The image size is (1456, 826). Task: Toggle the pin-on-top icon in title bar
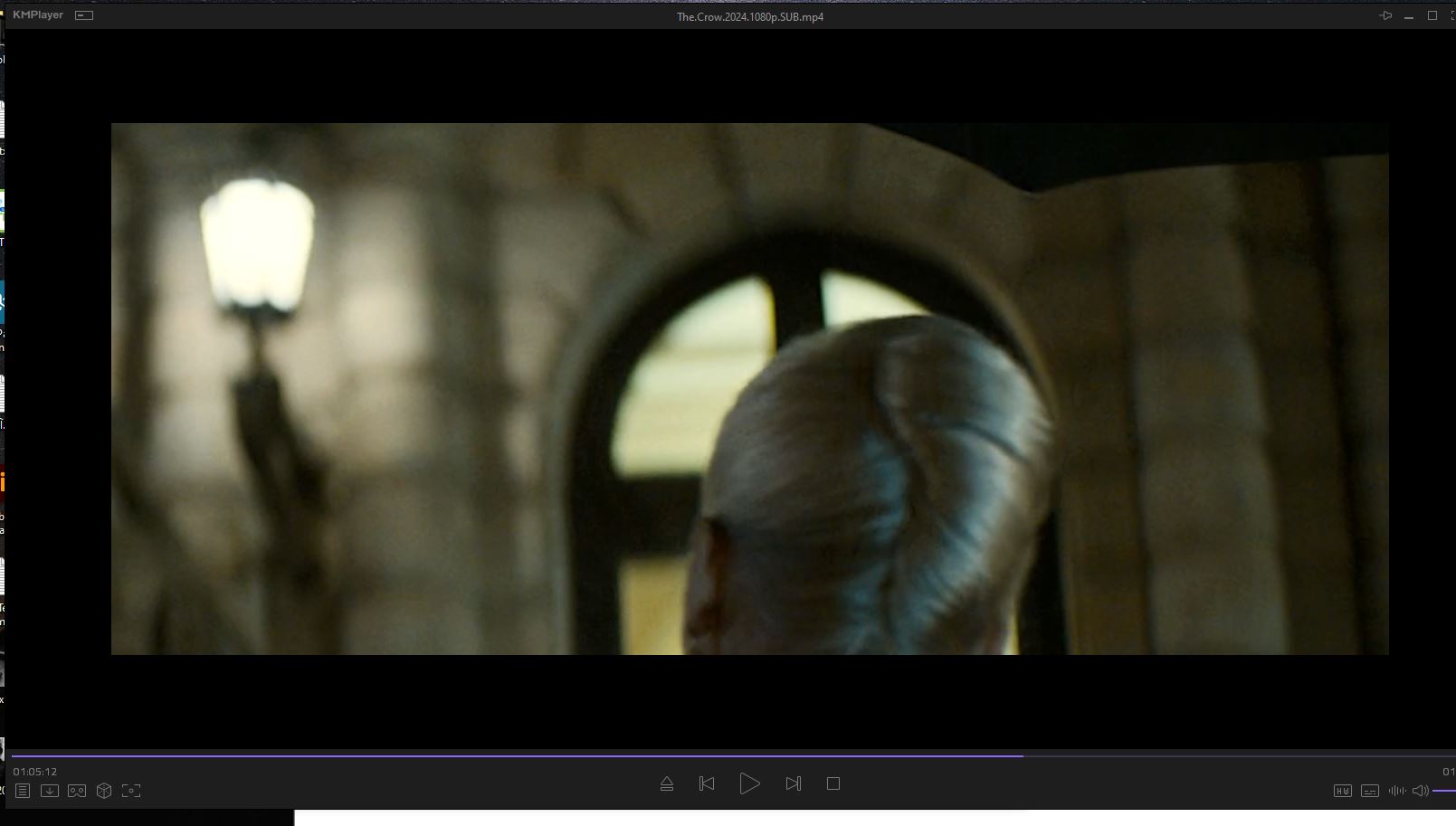[x=1385, y=15]
